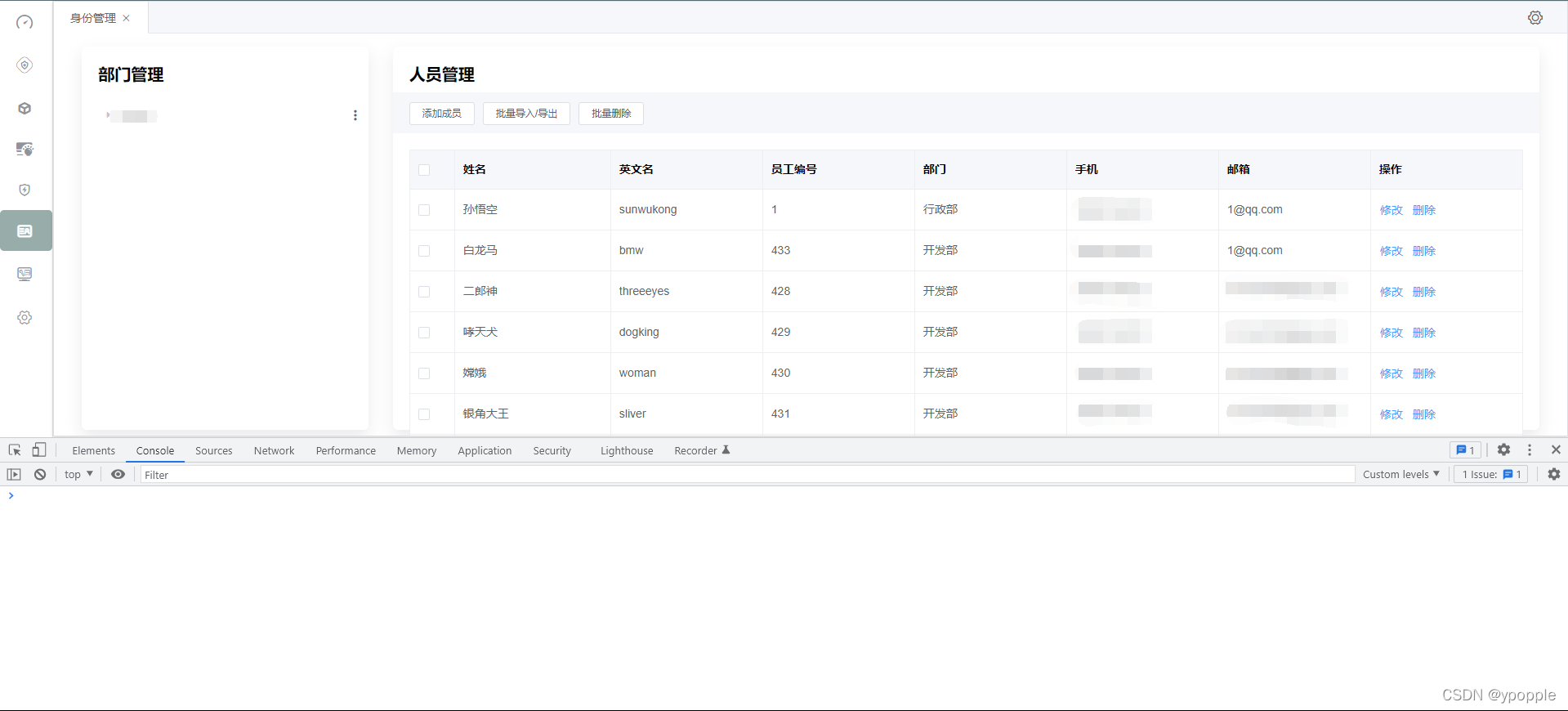
Task: Click 删除 for bmw
Action: (1423, 251)
